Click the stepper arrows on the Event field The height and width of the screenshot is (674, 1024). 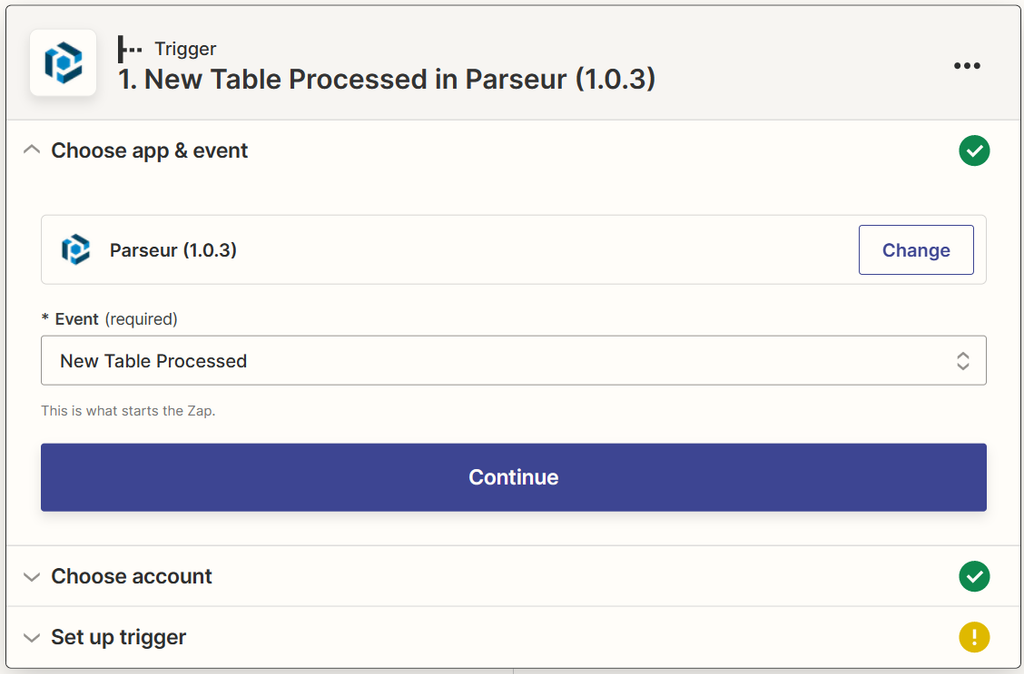[962, 360]
